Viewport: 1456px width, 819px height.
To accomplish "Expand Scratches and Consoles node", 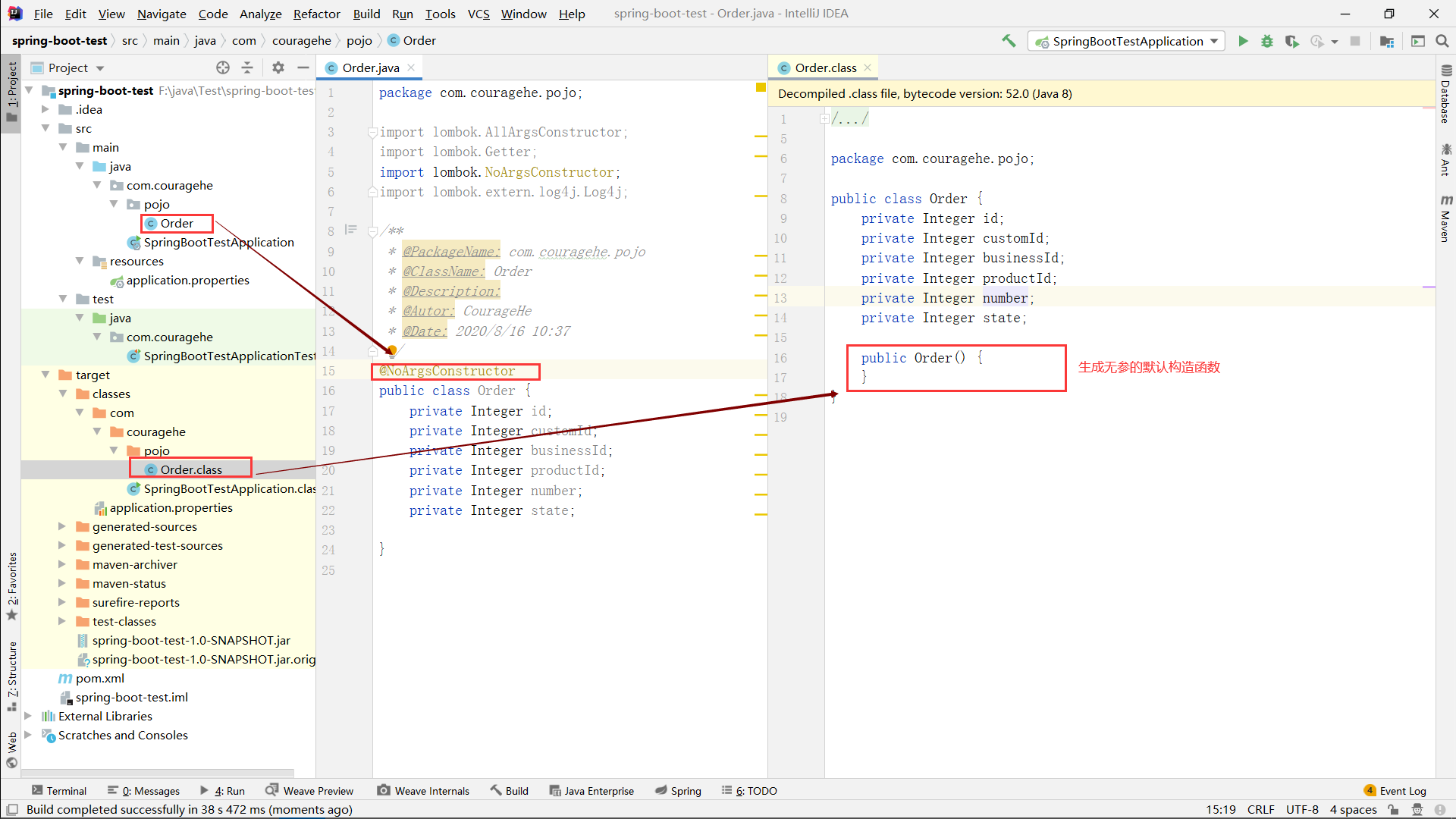I will coord(28,735).
